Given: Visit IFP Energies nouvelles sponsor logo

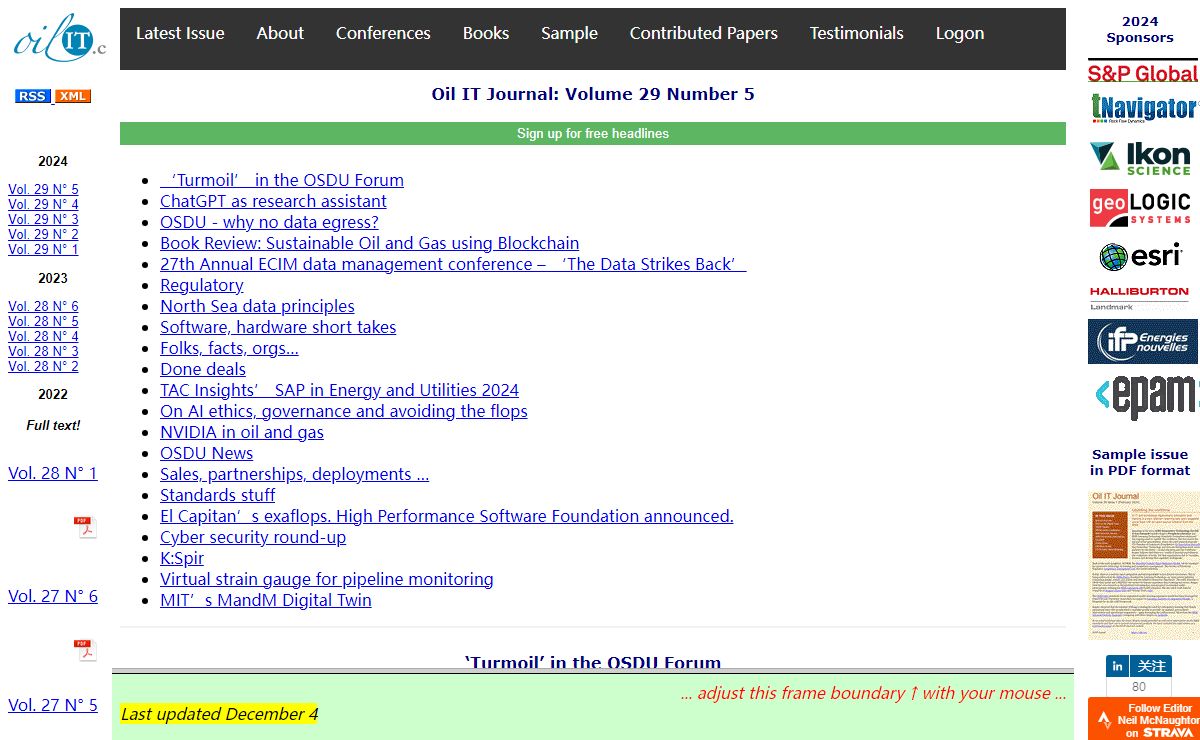Looking at the screenshot, I should click(x=1143, y=342).
